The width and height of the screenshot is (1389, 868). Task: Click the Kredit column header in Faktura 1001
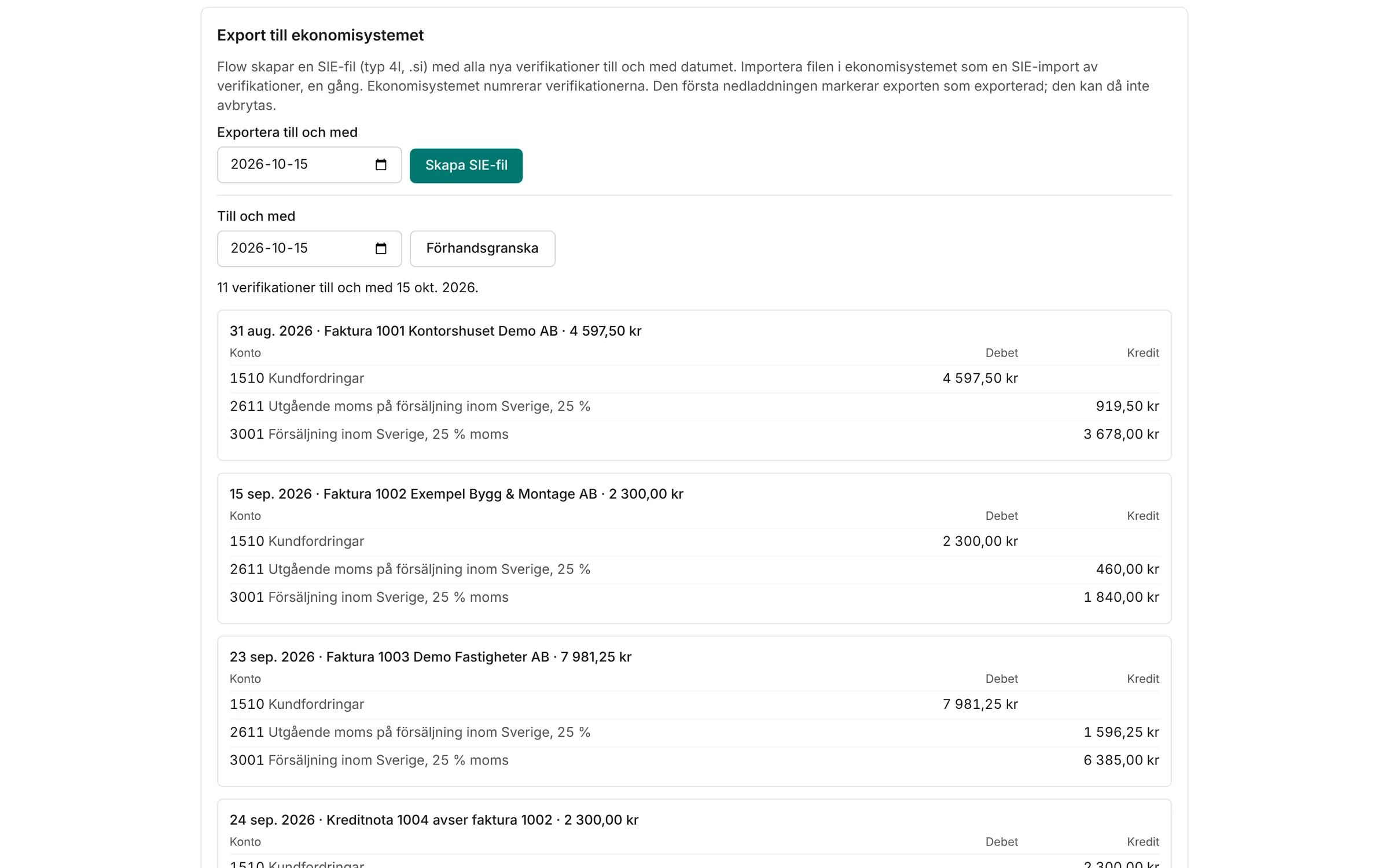click(1142, 353)
